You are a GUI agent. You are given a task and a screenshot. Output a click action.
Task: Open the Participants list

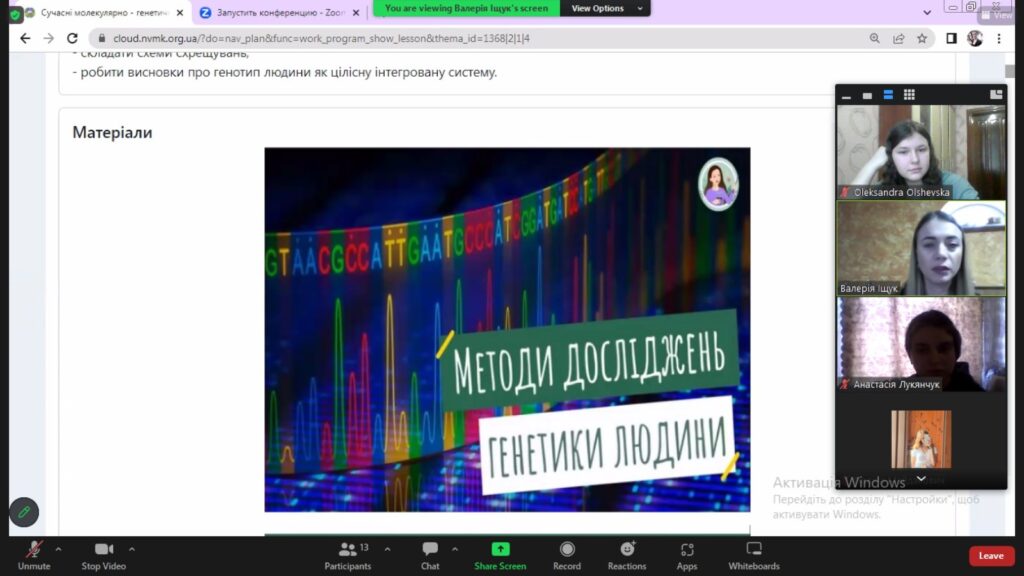[348, 554]
